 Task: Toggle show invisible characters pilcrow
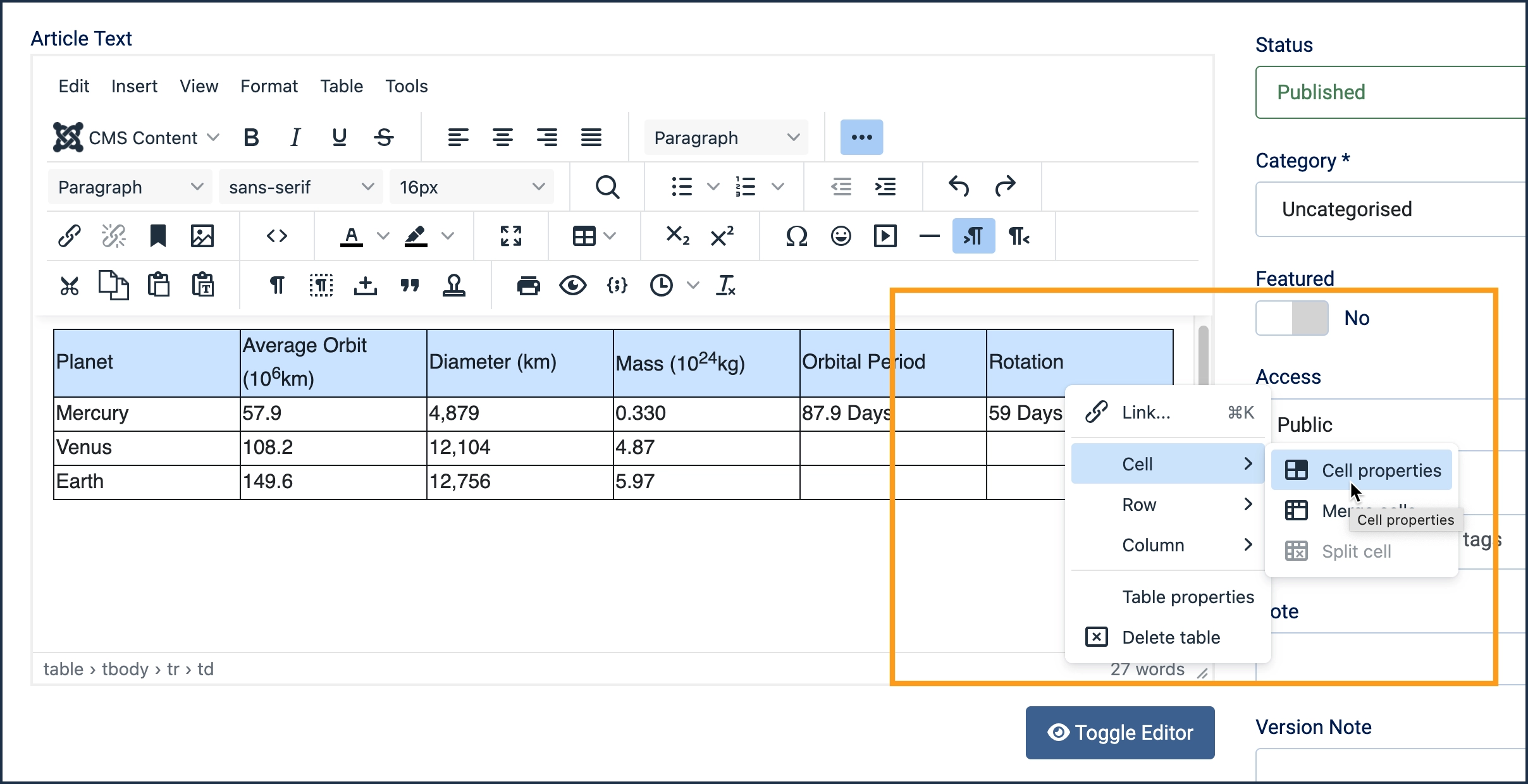[x=277, y=285]
